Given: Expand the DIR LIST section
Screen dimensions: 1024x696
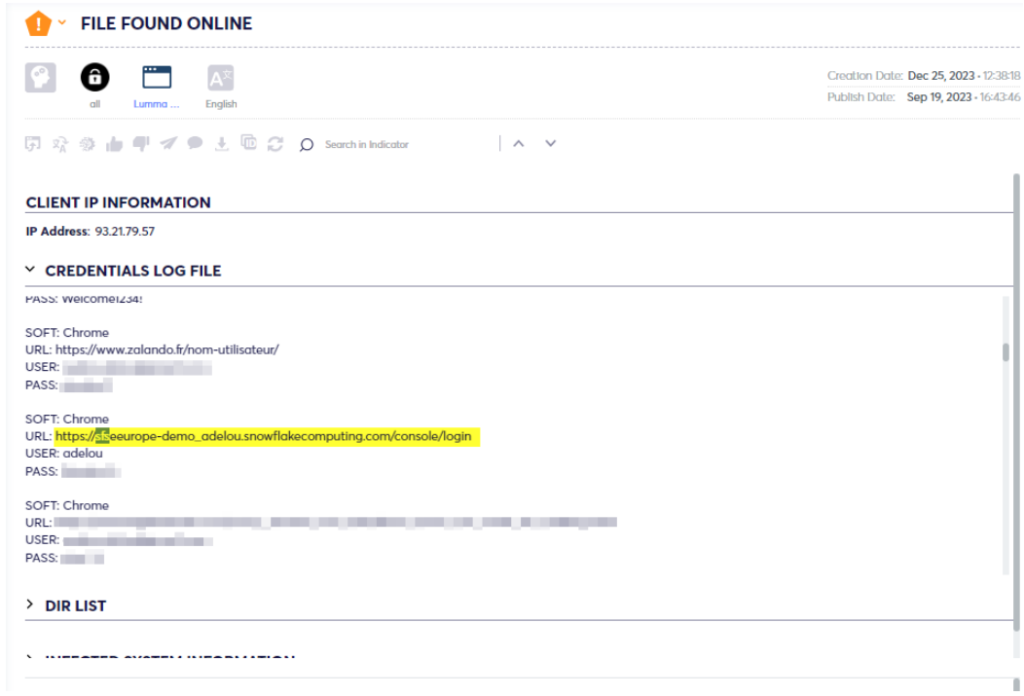Looking at the screenshot, I should point(30,605).
